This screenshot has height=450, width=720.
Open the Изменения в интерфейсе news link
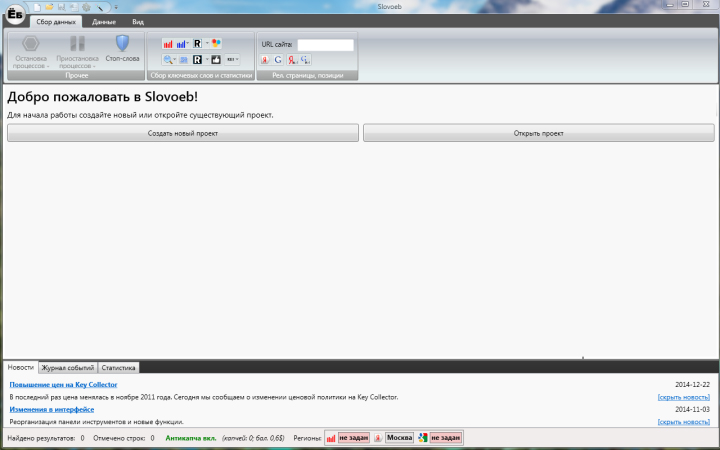point(52,409)
